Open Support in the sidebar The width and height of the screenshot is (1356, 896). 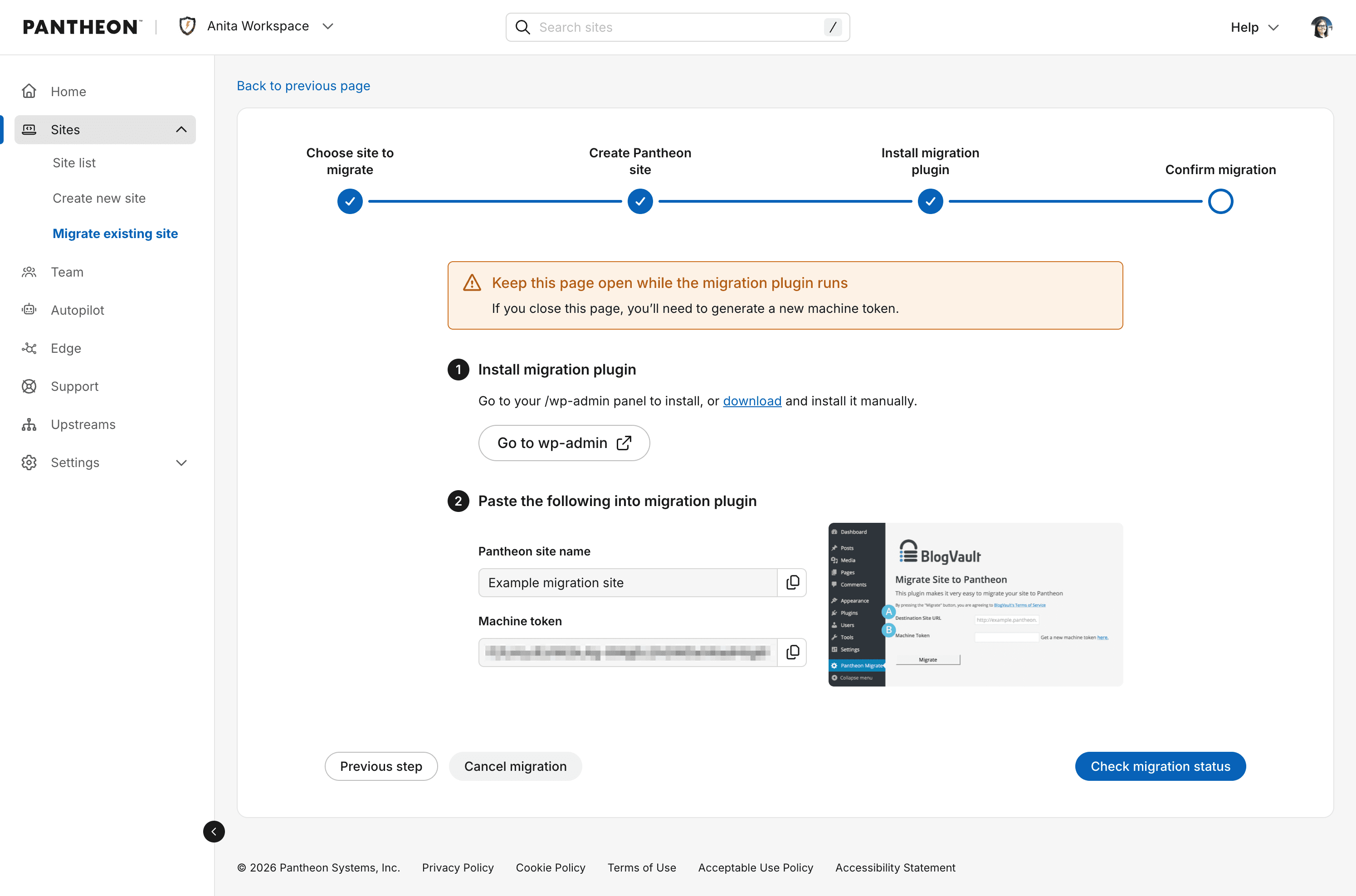pyautogui.click(x=74, y=386)
